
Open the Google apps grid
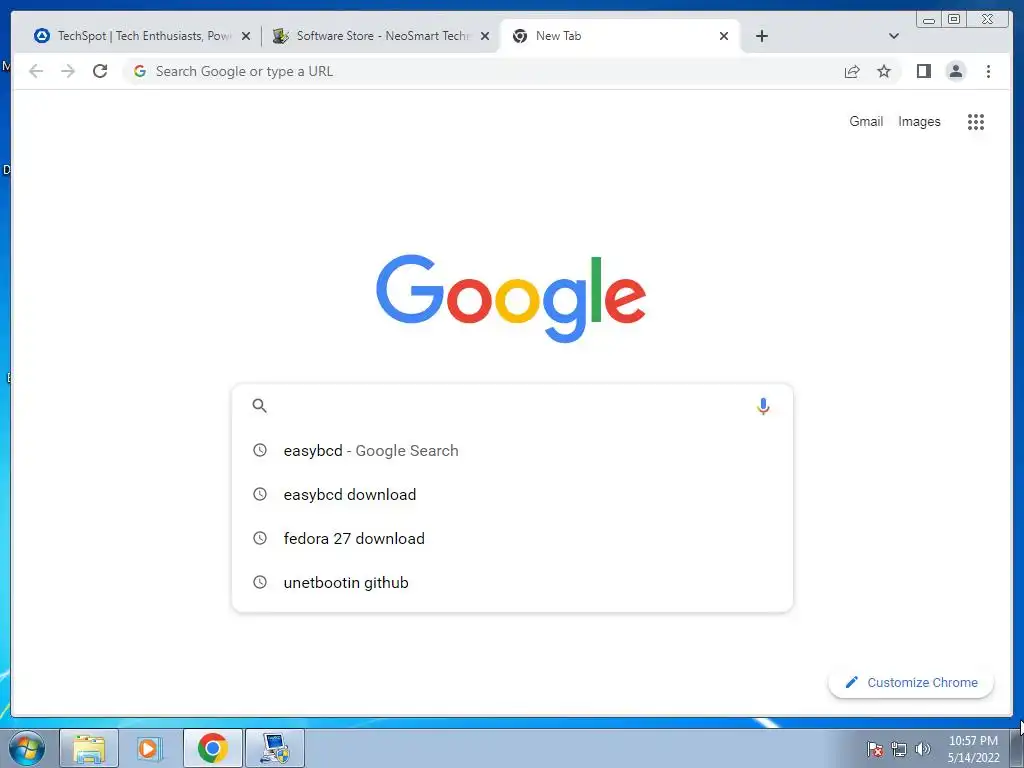pyautogui.click(x=976, y=121)
